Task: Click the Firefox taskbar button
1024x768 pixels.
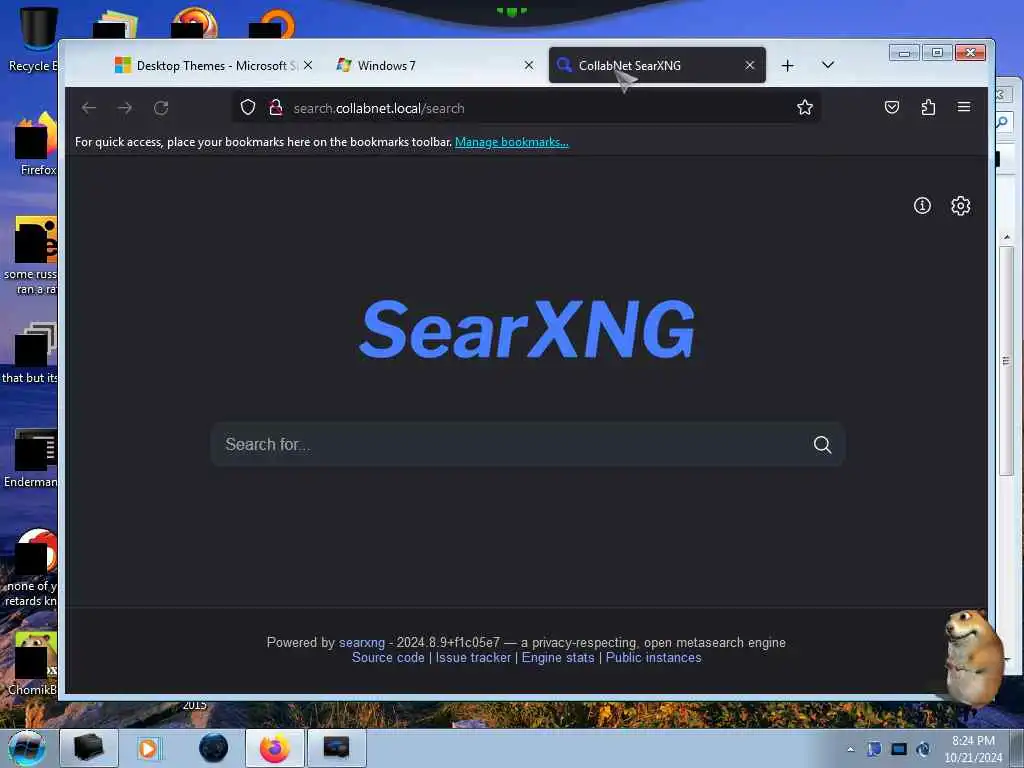Action: pos(275,748)
